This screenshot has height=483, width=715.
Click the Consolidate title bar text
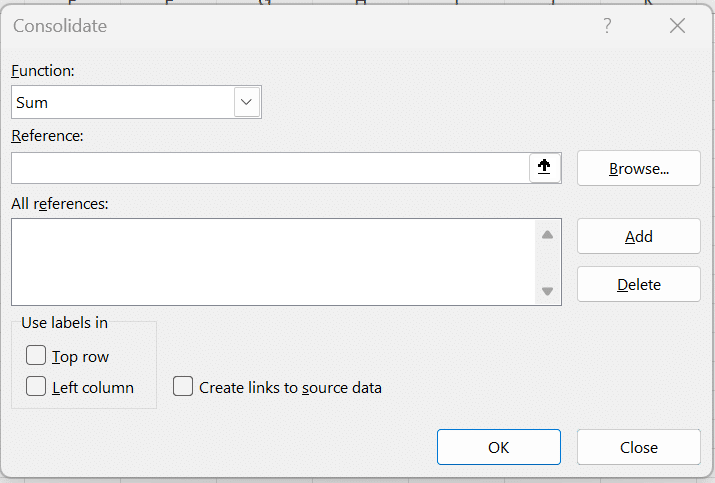tap(60, 26)
